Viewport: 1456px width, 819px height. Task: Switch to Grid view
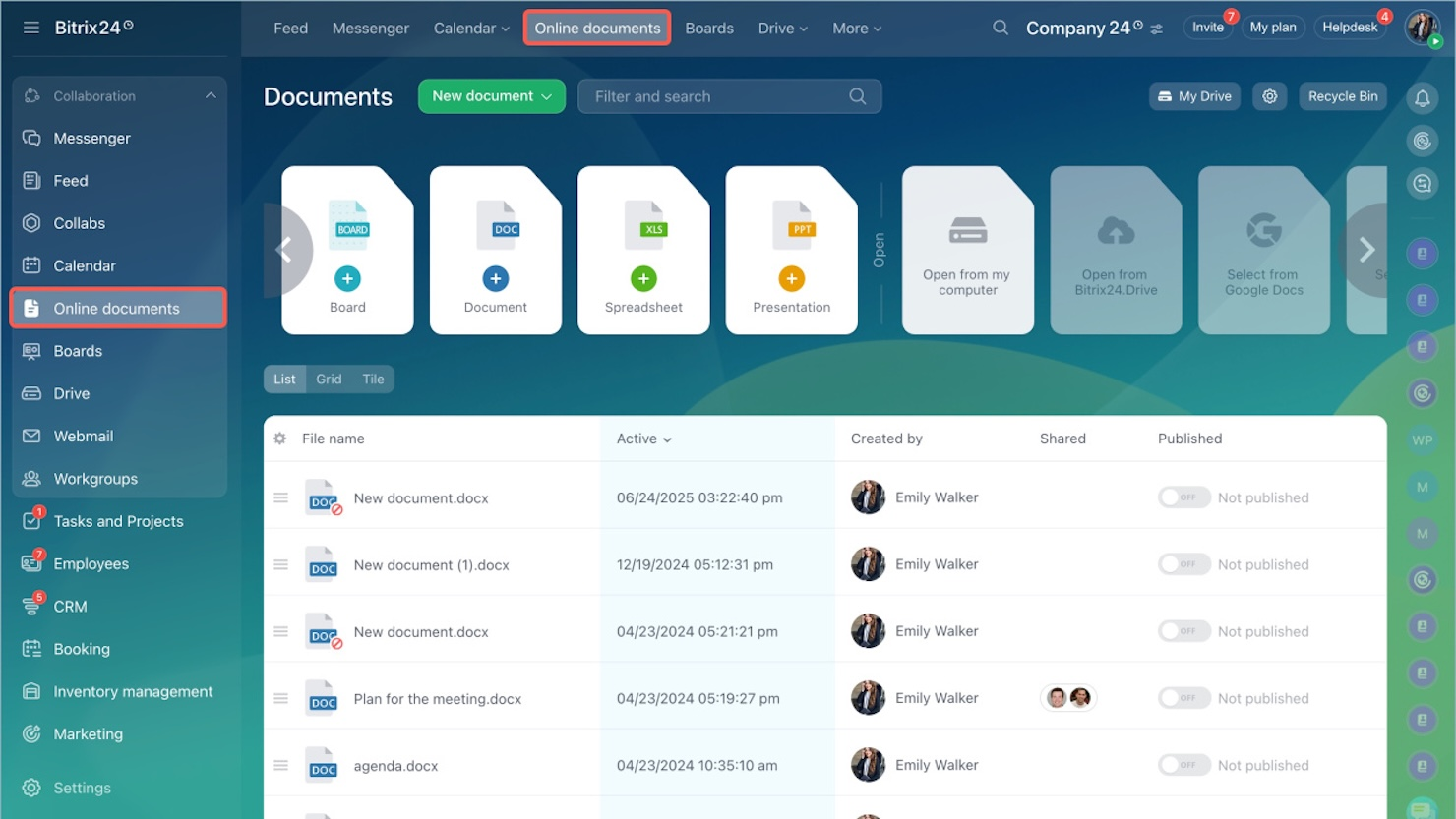coord(329,379)
